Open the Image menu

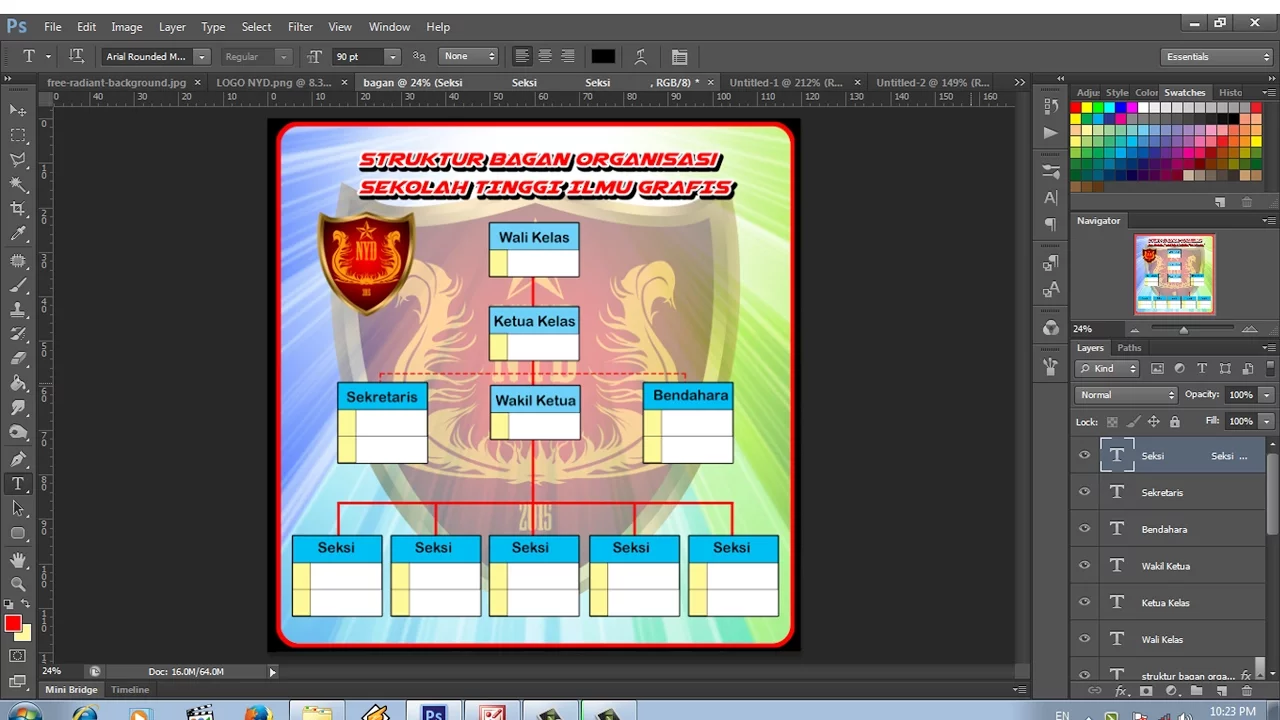tap(126, 27)
